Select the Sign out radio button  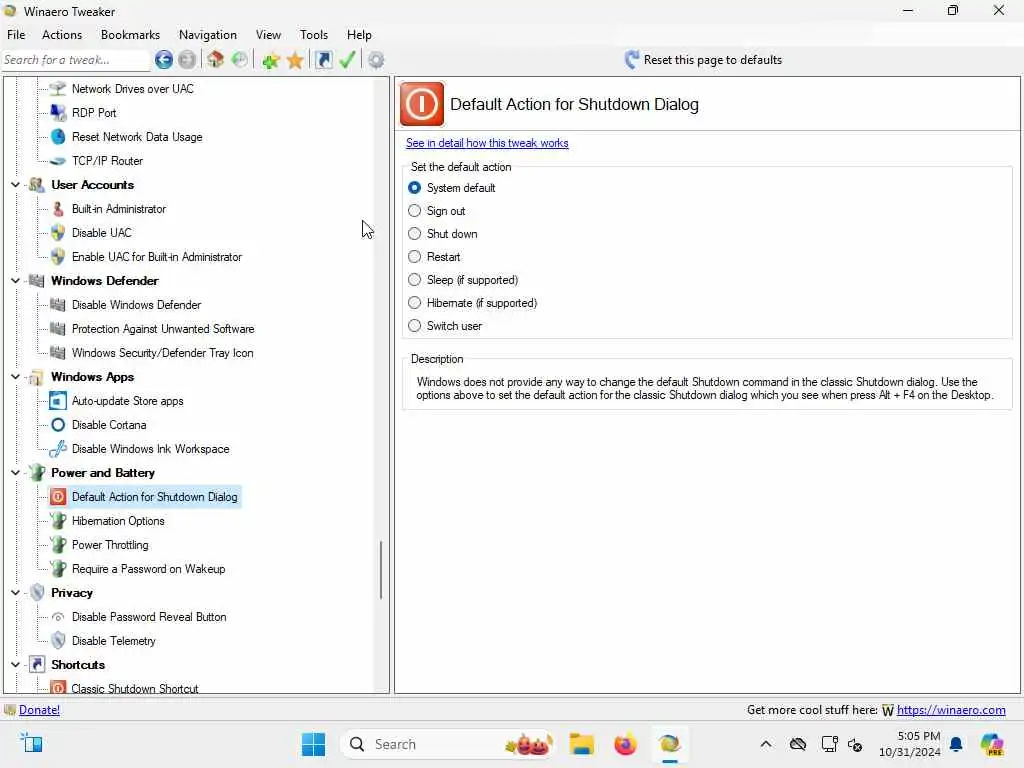(415, 211)
